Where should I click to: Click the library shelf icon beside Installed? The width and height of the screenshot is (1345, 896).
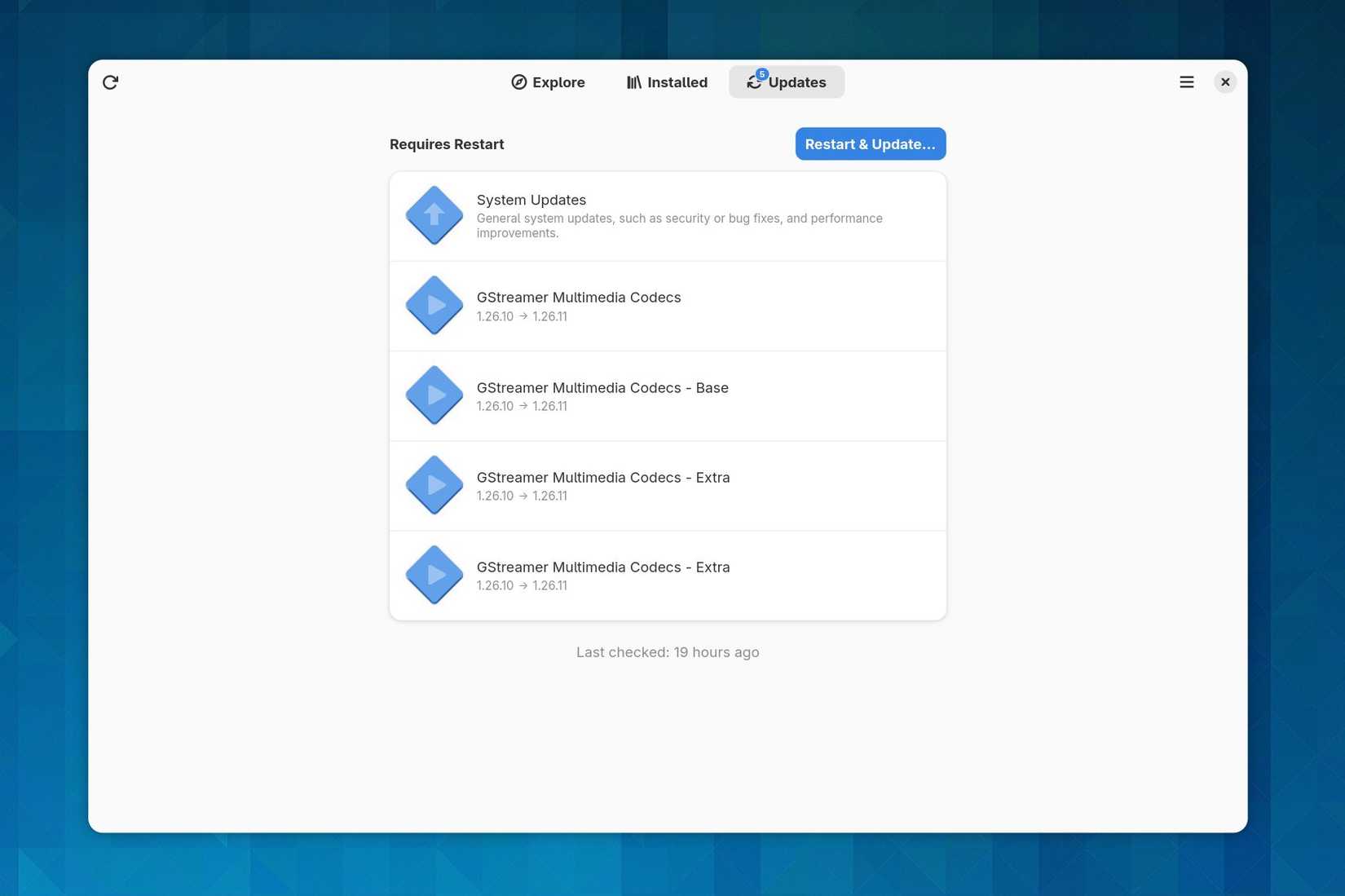pyautogui.click(x=633, y=82)
